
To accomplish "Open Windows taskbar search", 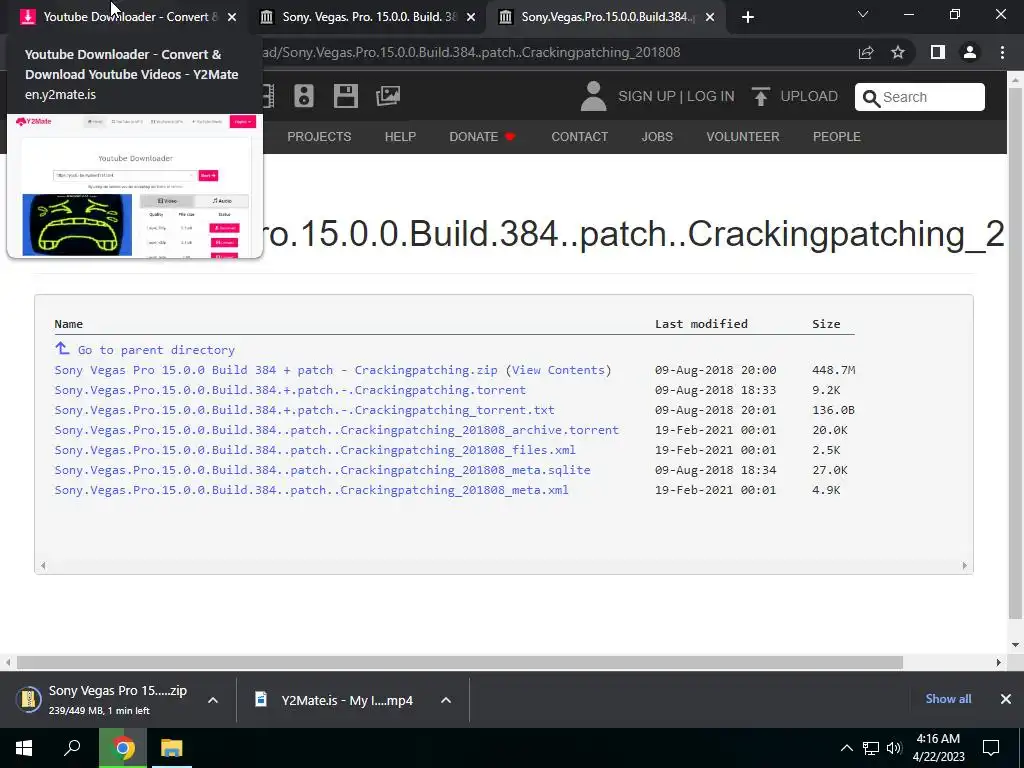I will 72,748.
